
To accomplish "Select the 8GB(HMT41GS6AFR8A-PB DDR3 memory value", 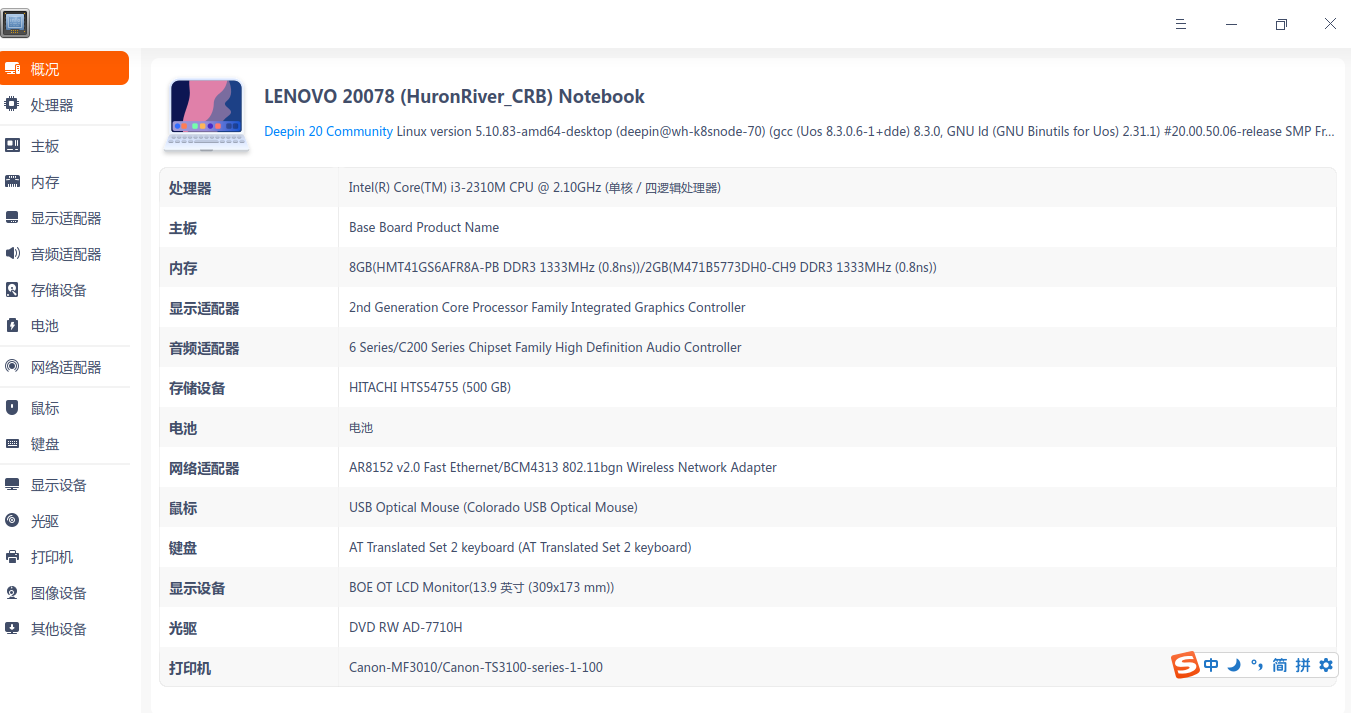I will coord(642,267).
